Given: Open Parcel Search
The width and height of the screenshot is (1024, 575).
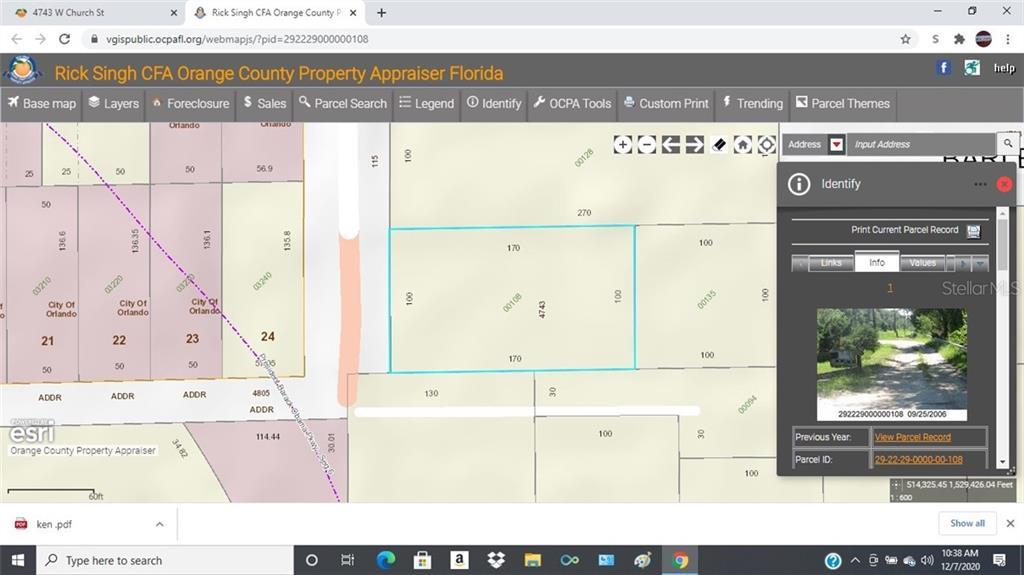Looking at the screenshot, I should point(343,103).
